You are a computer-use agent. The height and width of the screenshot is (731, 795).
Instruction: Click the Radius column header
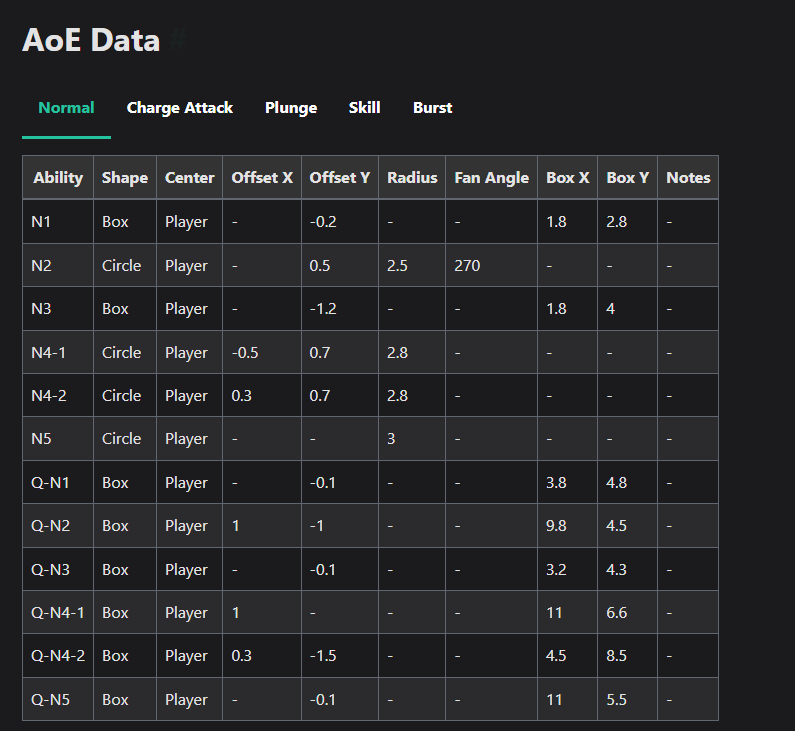click(x=412, y=177)
